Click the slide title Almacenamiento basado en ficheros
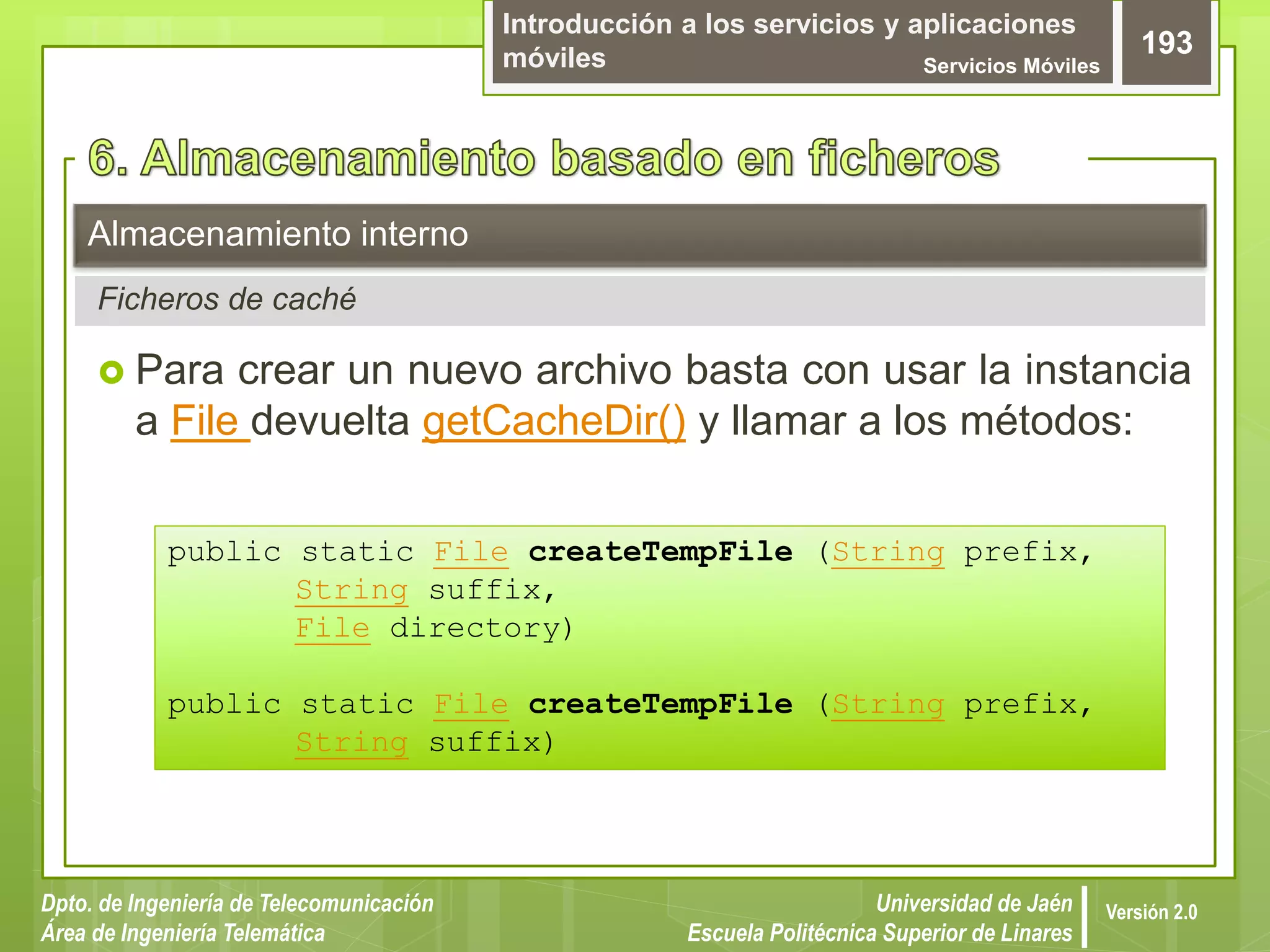The image size is (1270, 952). coord(544,158)
